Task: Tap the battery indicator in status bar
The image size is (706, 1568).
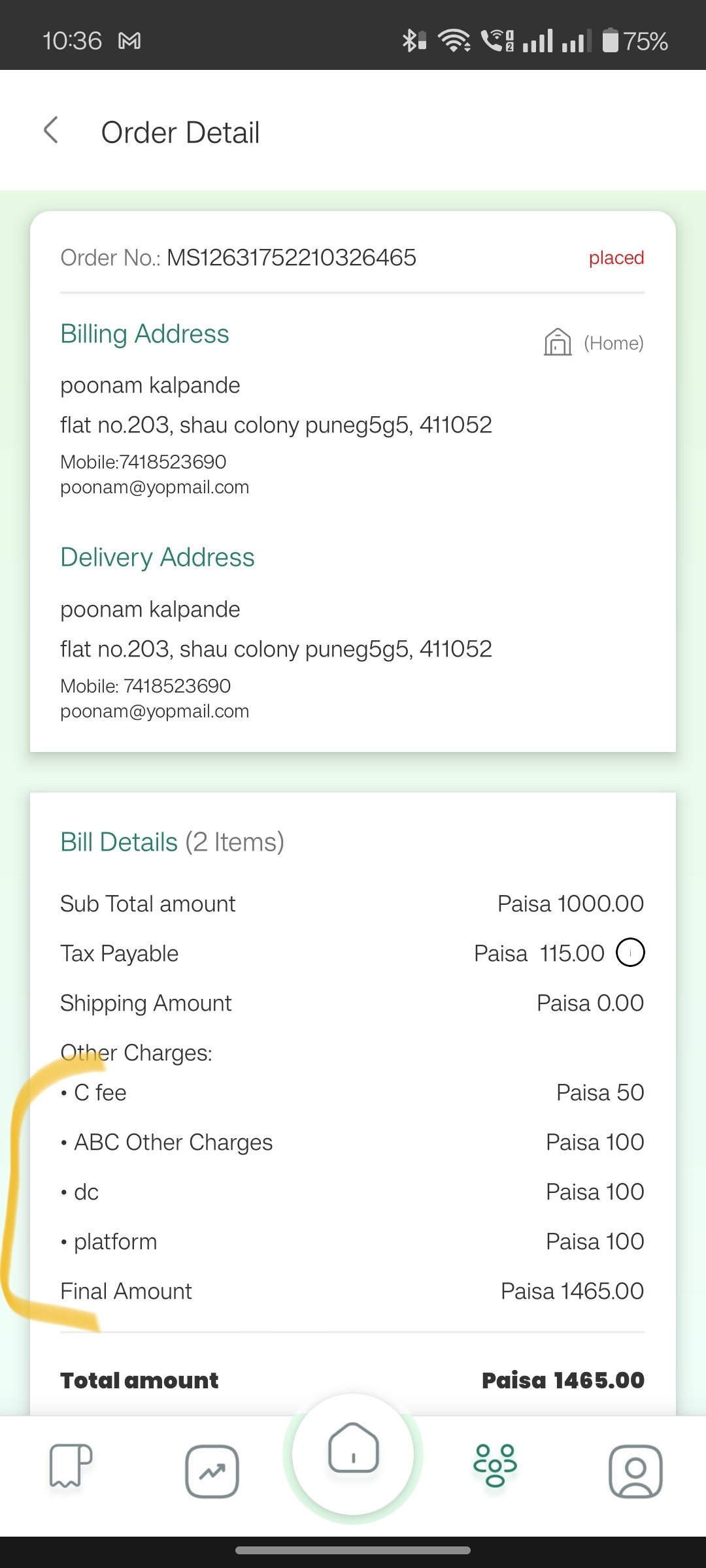Action: (634, 41)
